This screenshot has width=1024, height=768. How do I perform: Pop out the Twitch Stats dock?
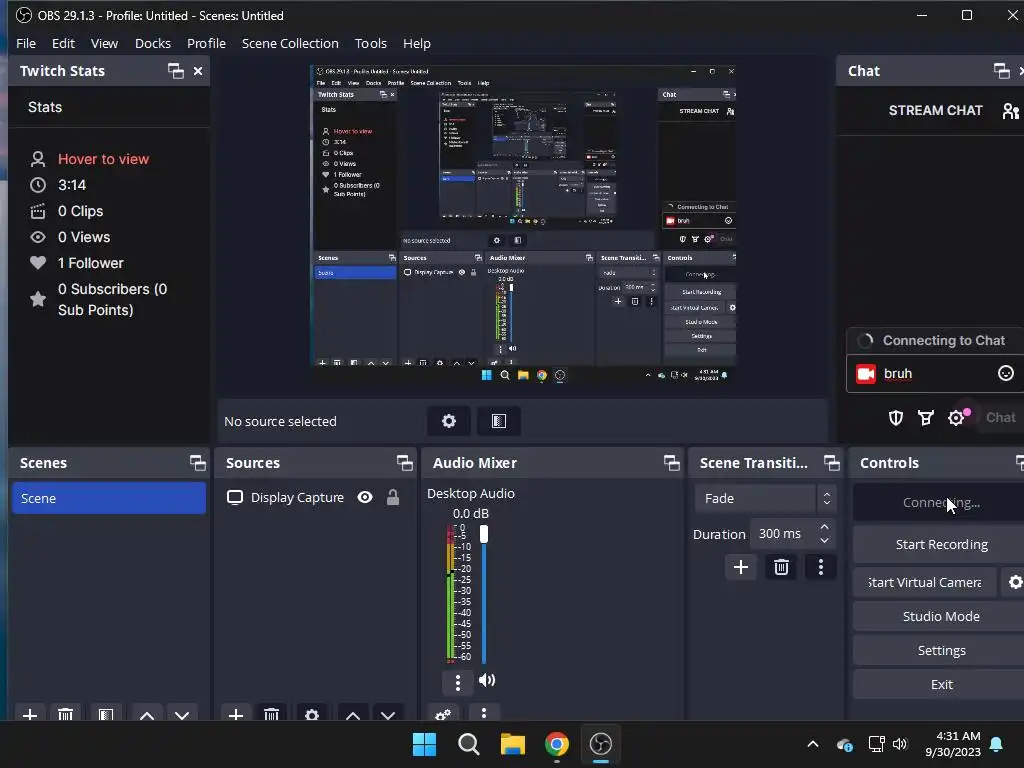176,71
